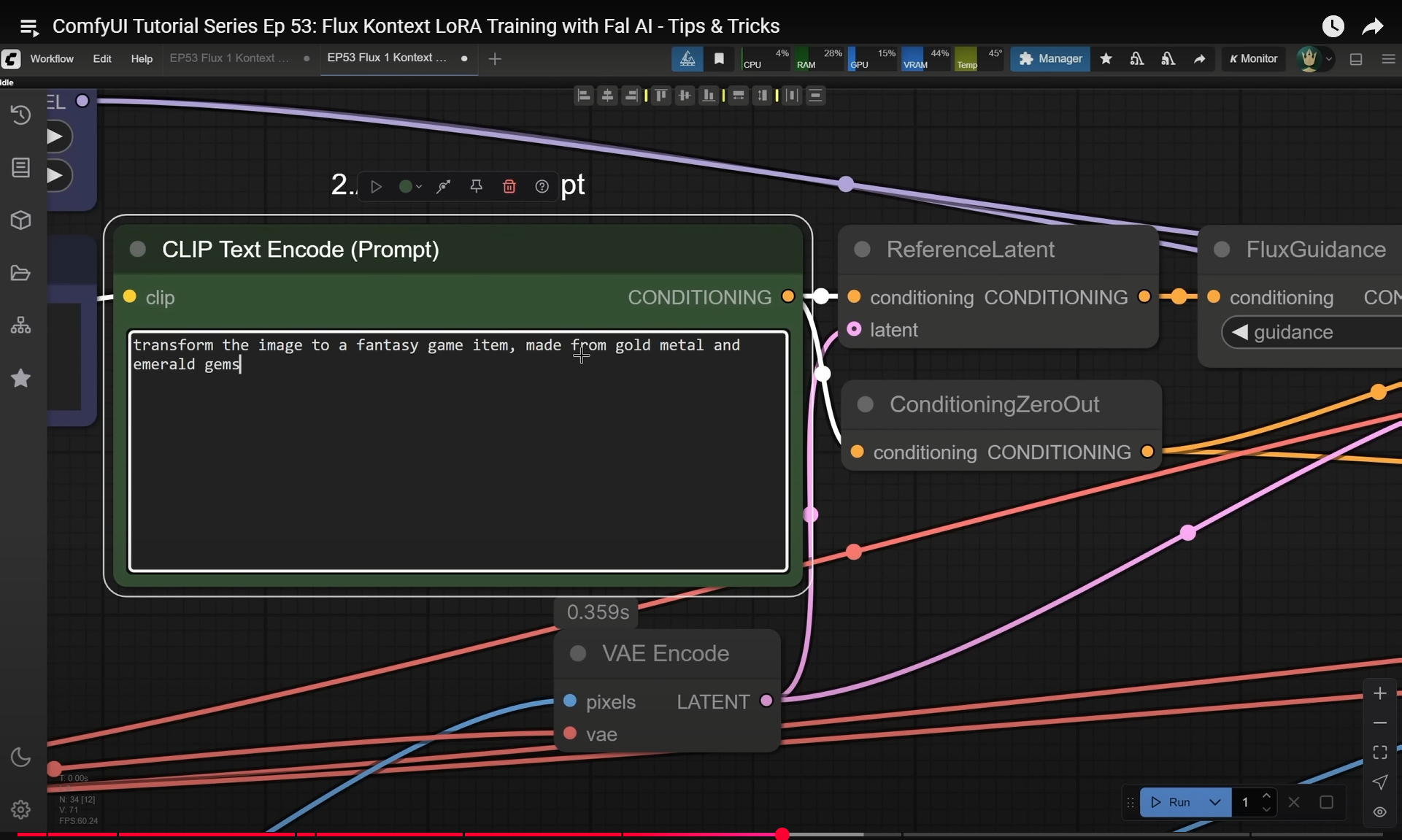
Task: Decrease the guidance value with left arrow
Action: click(1239, 332)
